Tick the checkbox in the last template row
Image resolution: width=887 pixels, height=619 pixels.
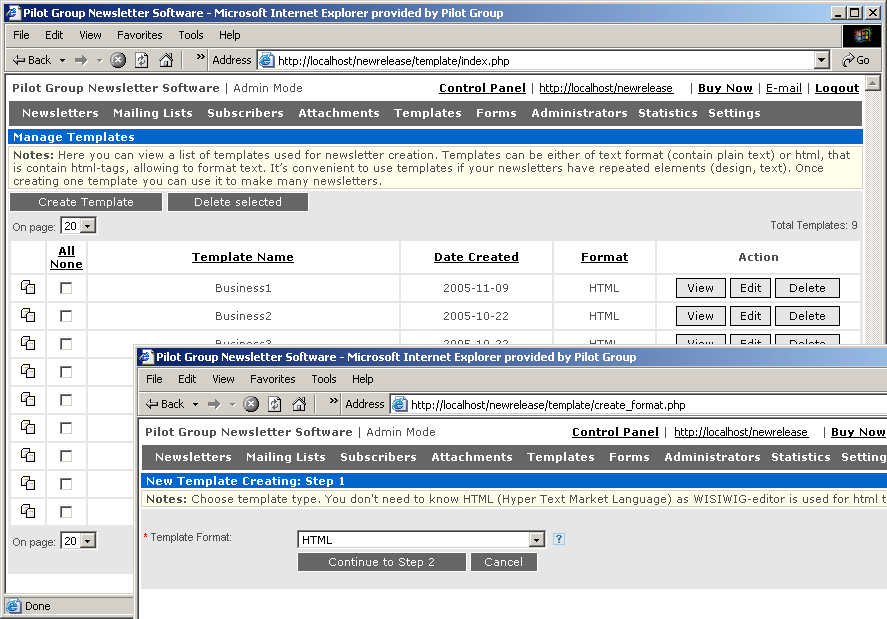[x=66, y=512]
